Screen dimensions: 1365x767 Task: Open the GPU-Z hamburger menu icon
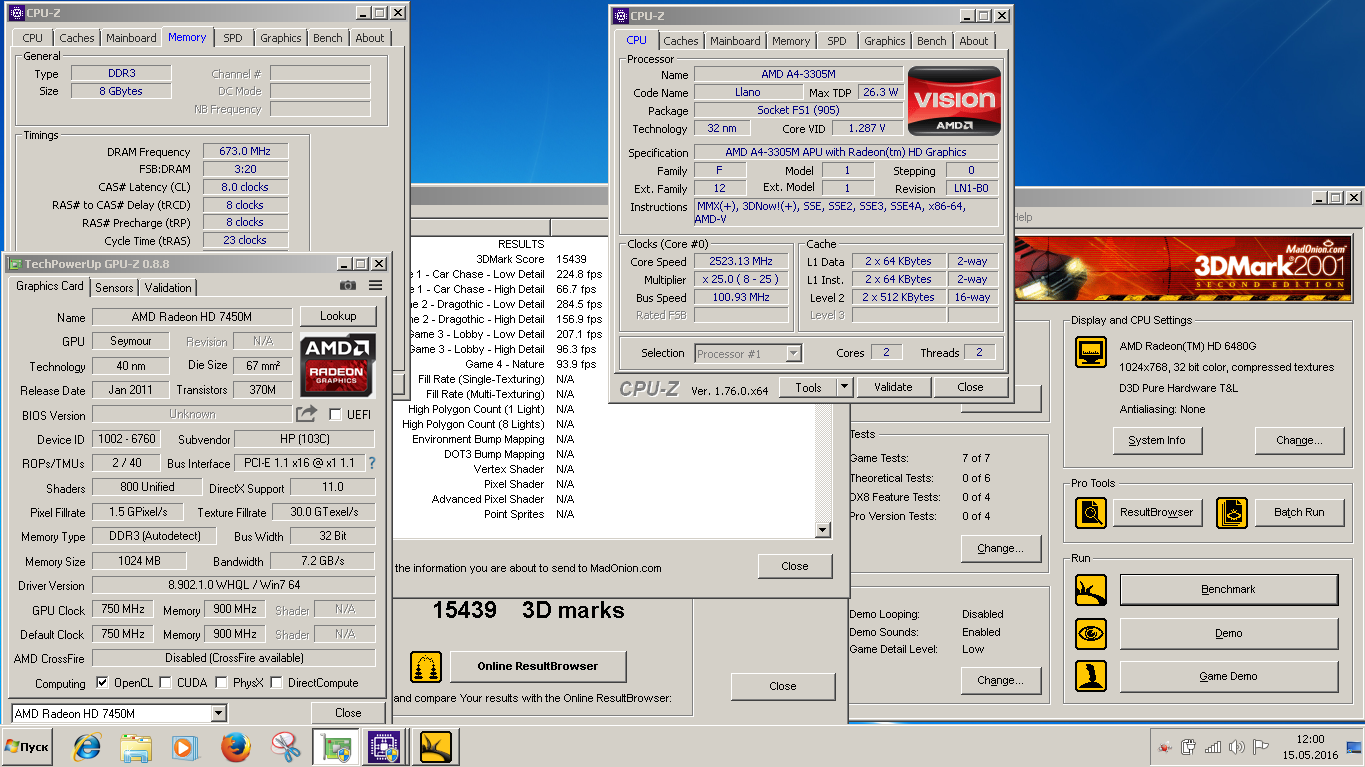(x=375, y=286)
